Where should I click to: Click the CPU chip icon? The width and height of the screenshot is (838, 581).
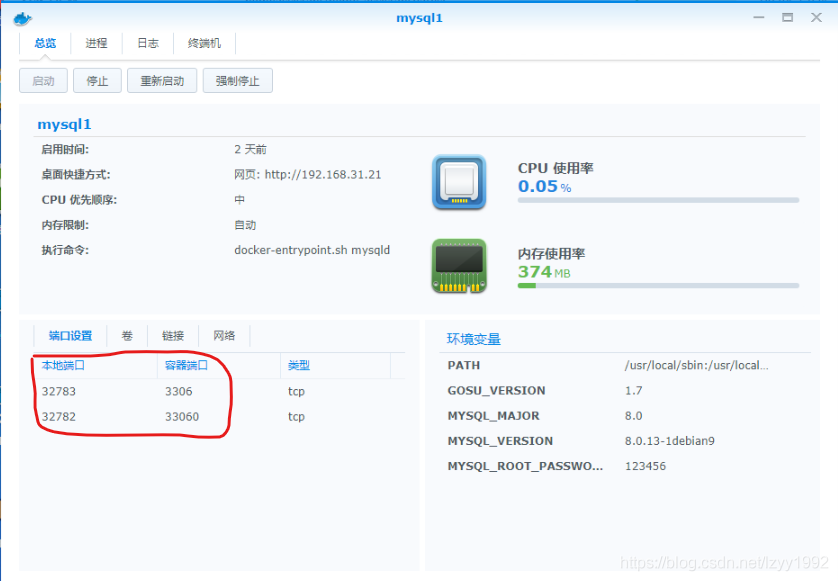459,182
